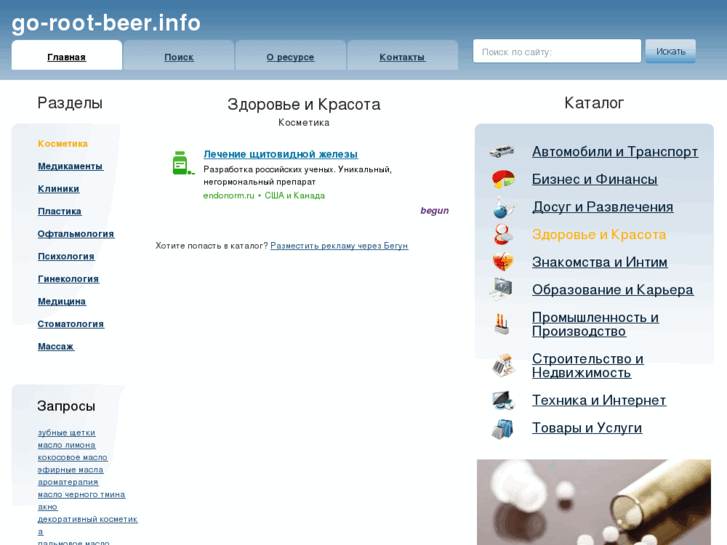Click the масло лимона query link

[x=66, y=445]
